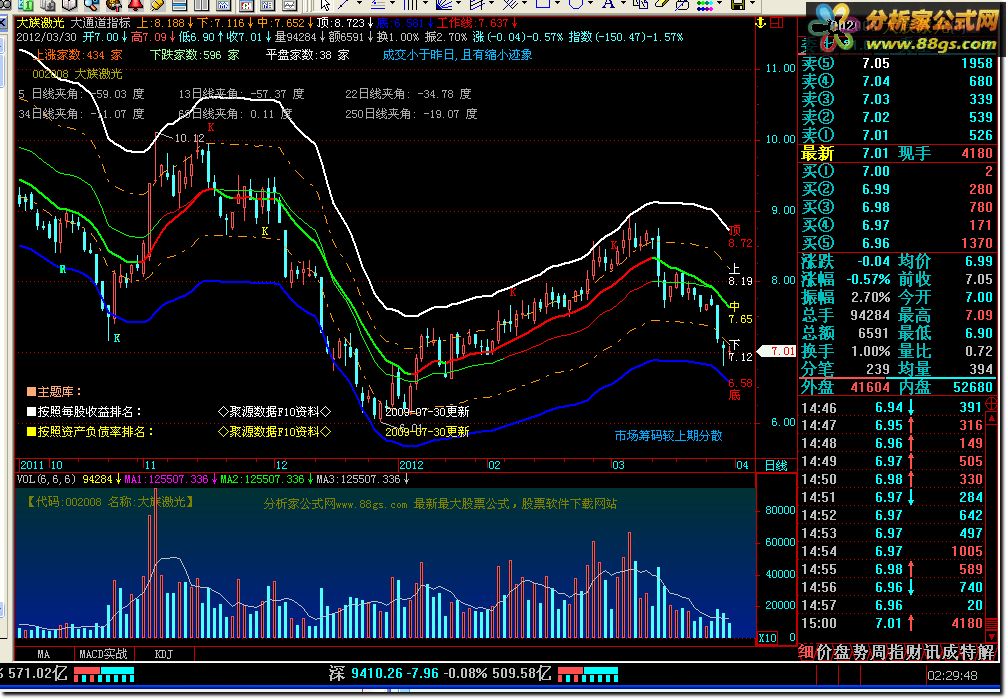Click the 大族激光 stock name in header

[x=40, y=23]
